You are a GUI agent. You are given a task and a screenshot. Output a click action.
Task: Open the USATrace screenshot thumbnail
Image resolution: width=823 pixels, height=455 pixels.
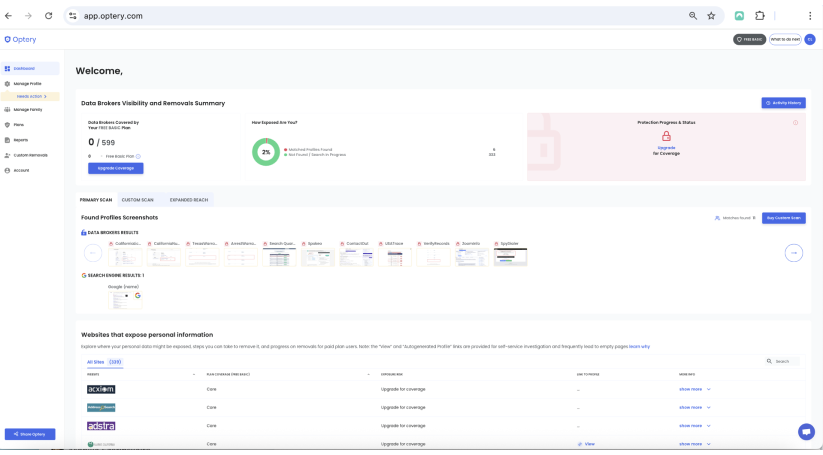pyautogui.click(x=395, y=257)
